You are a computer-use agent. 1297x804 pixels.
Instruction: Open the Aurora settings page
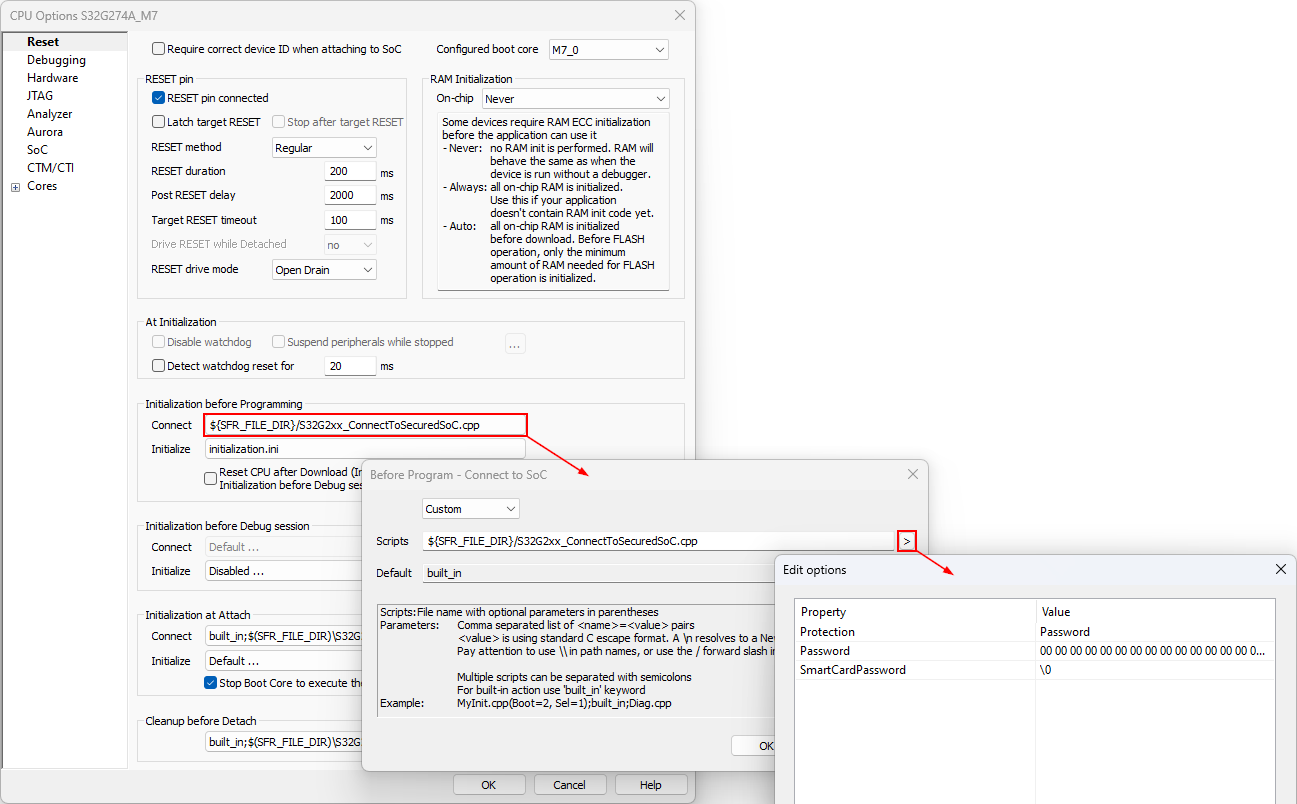(x=45, y=132)
